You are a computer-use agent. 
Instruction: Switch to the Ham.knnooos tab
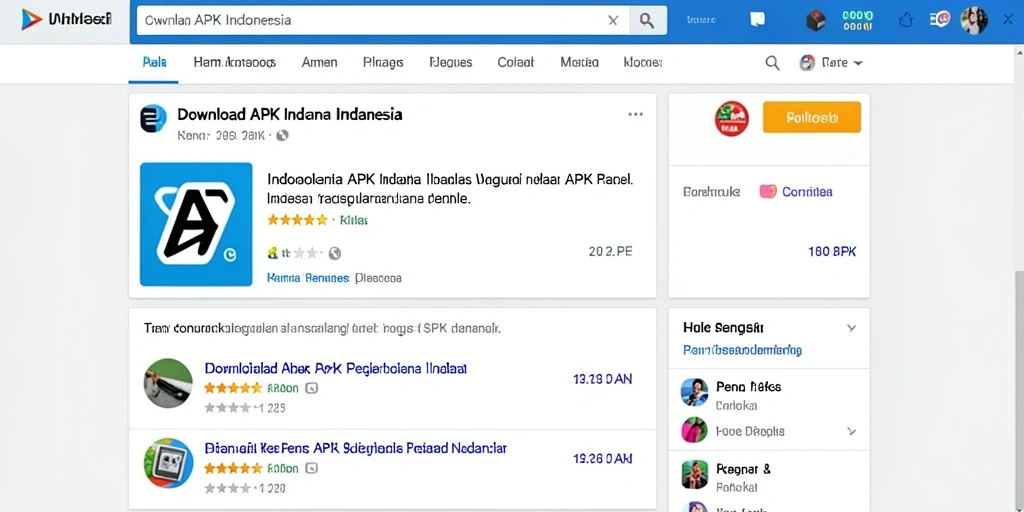(234, 63)
